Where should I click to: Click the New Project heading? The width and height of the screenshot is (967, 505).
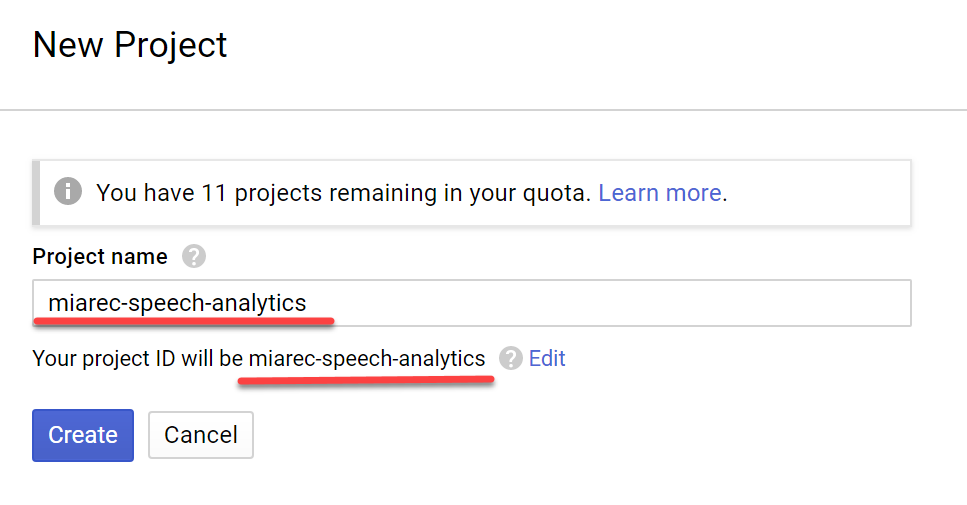[x=130, y=45]
